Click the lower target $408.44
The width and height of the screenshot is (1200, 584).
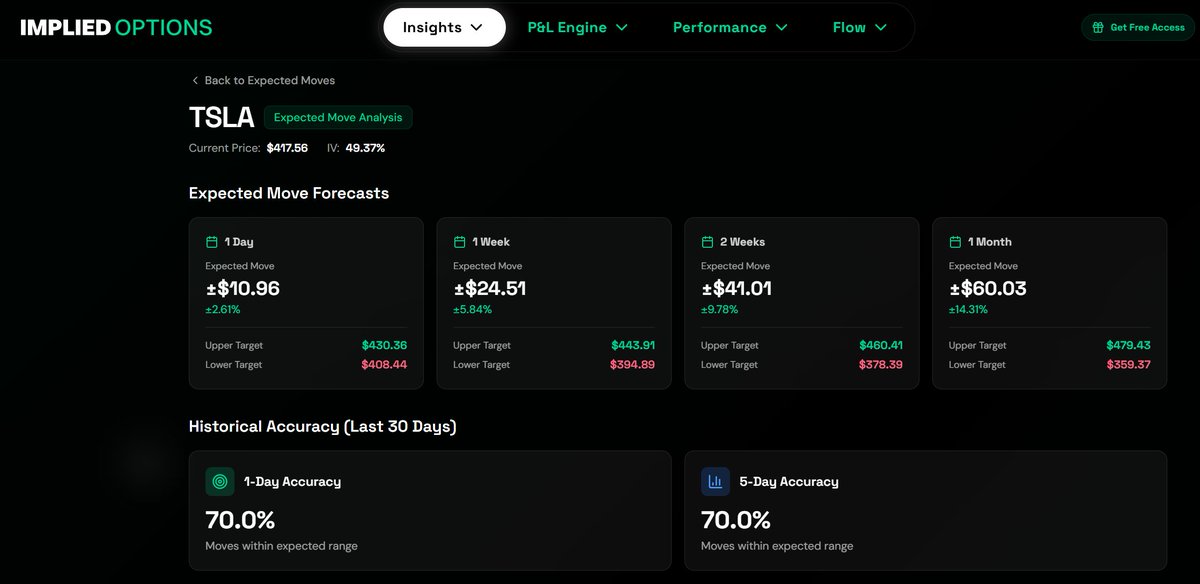coord(384,365)
